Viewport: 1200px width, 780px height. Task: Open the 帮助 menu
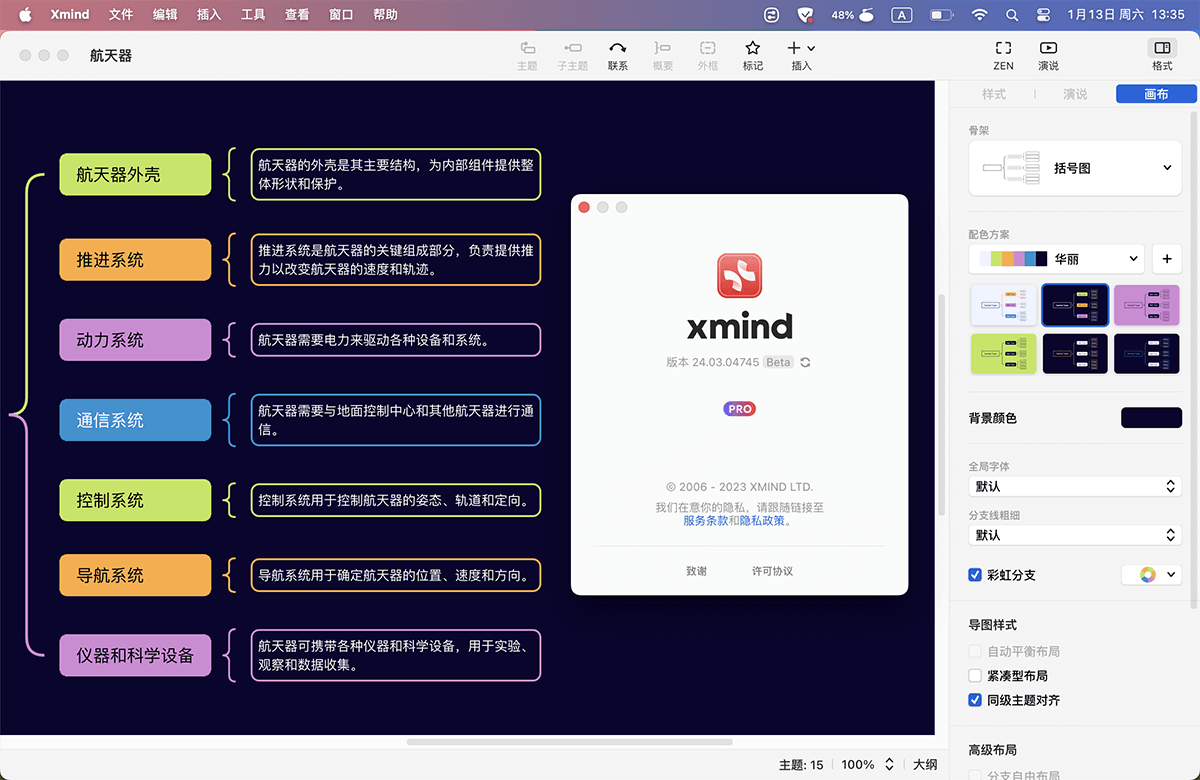click(x=385, y=15)
